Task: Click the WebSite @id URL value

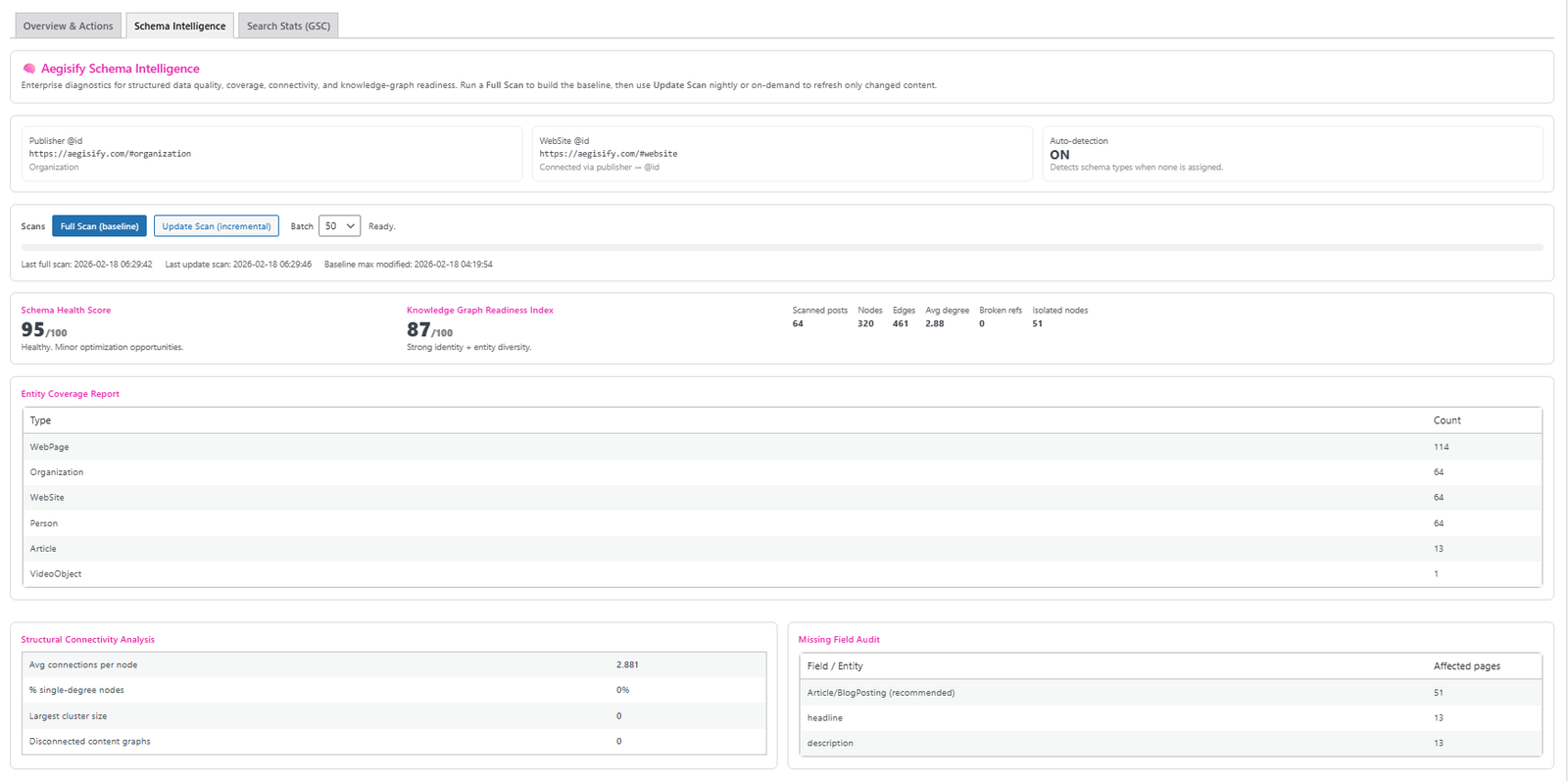Action: pos(608,154)
